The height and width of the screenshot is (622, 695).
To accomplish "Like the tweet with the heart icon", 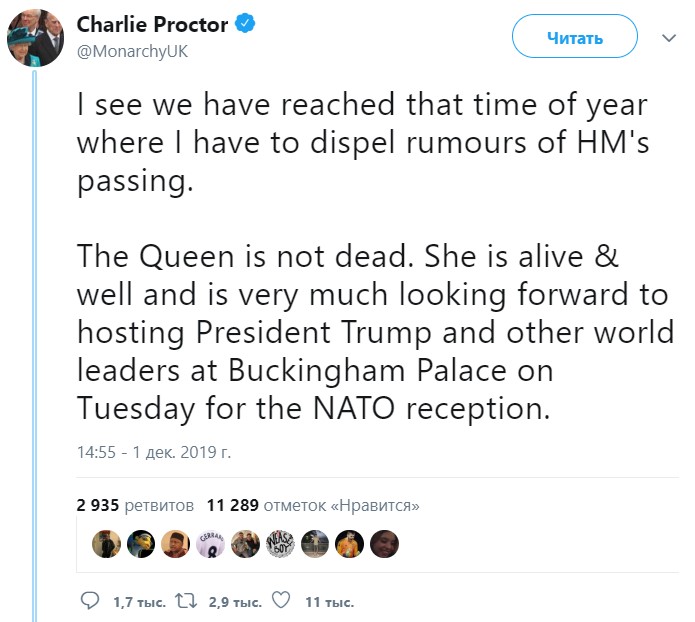I will point(281,601).
